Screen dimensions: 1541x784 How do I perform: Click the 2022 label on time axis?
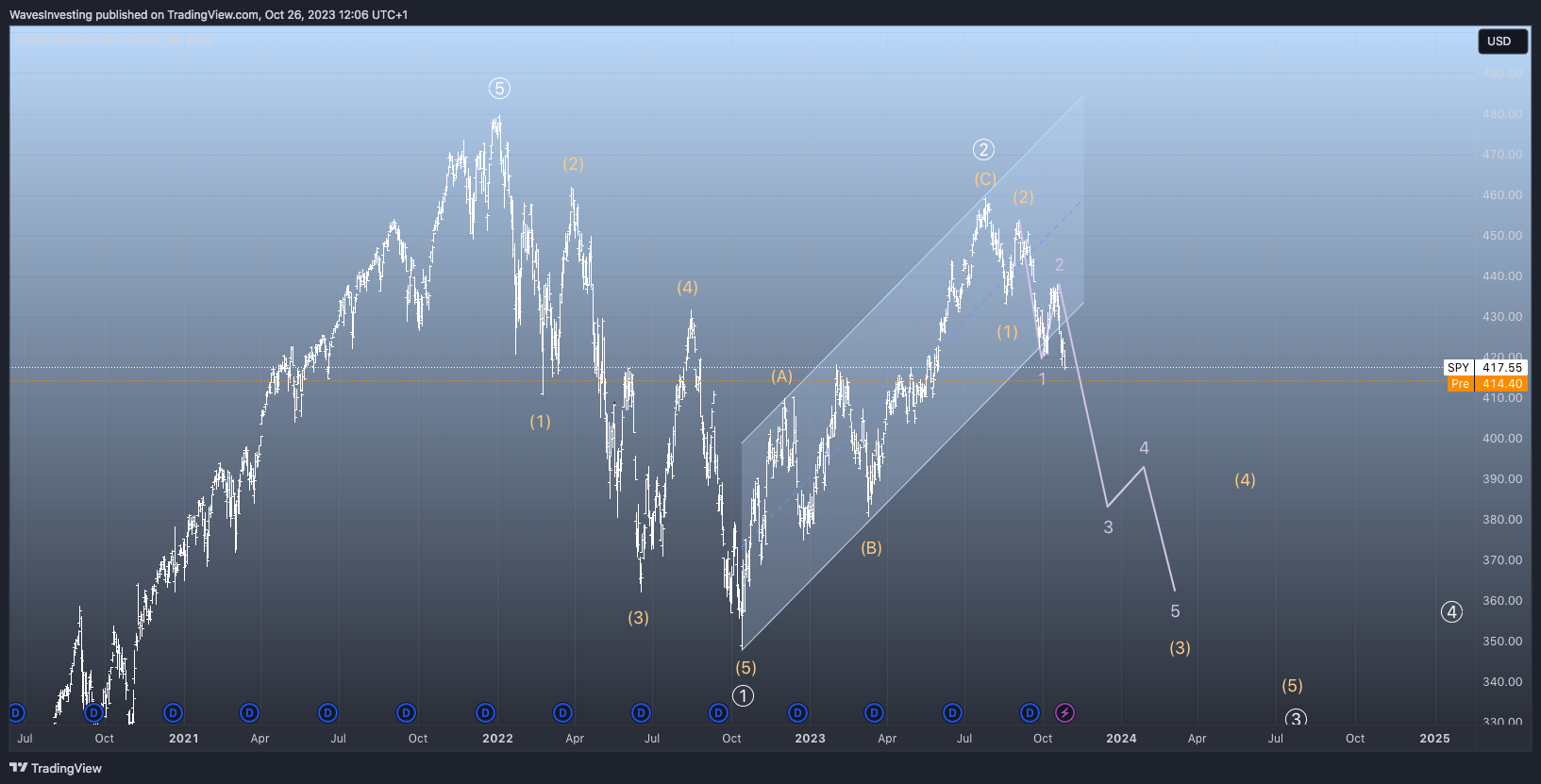[x=497, y=739]
